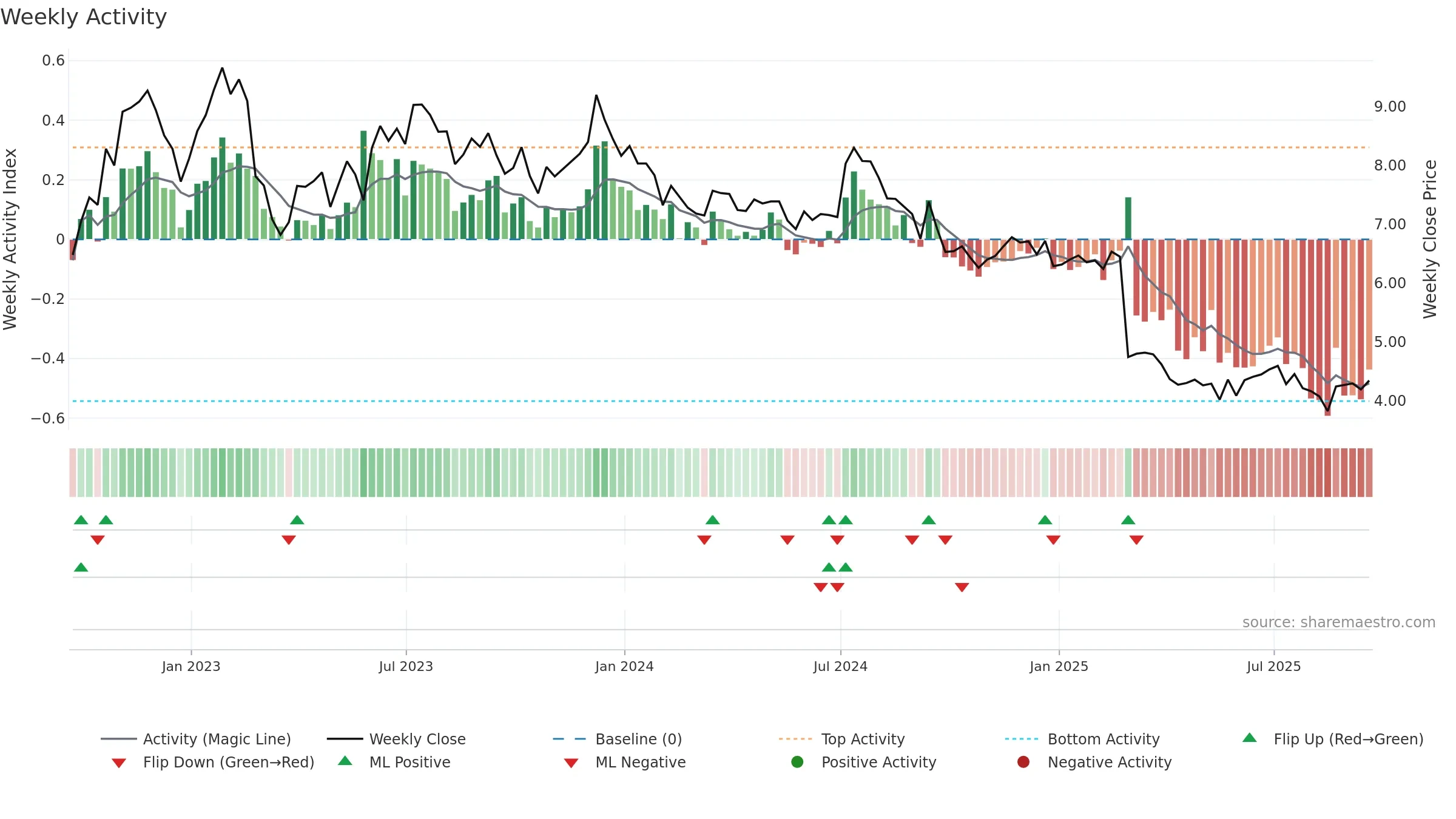Click the Negative Activity red circle icon

(1023, 761)
